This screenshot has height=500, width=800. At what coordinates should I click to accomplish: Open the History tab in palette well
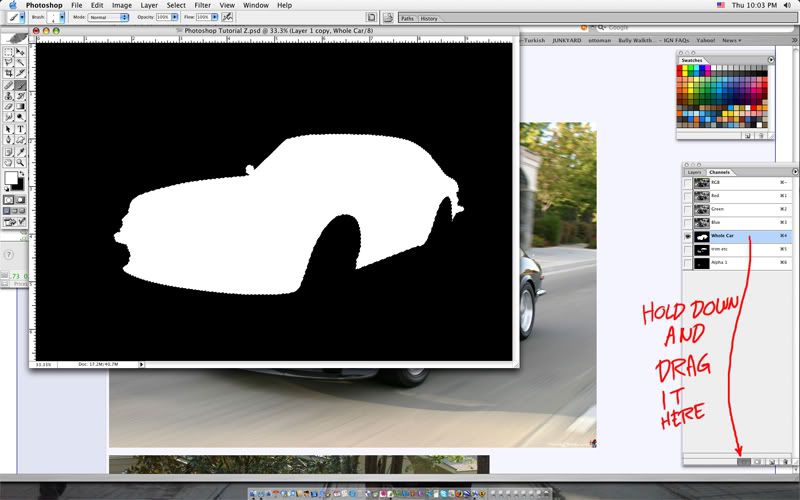coord(428,18)
